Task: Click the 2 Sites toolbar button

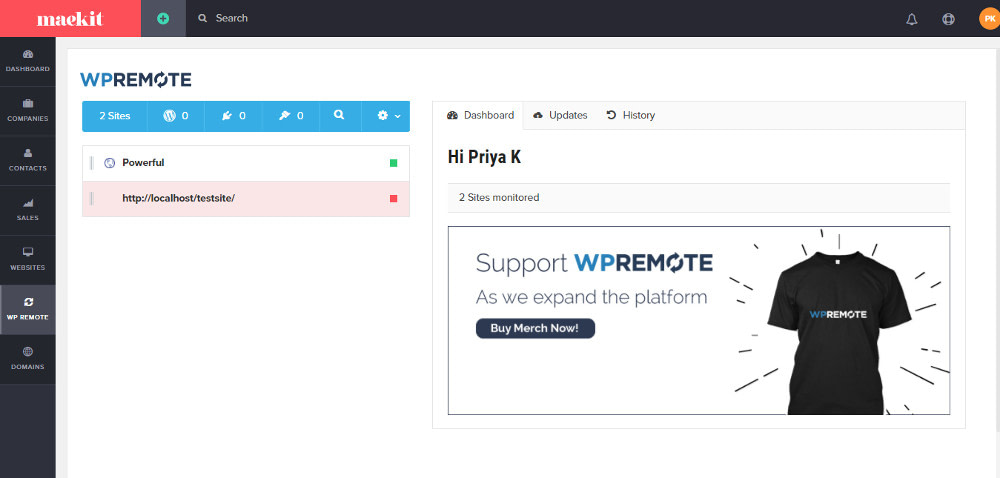Action: (x=115, y=116)
